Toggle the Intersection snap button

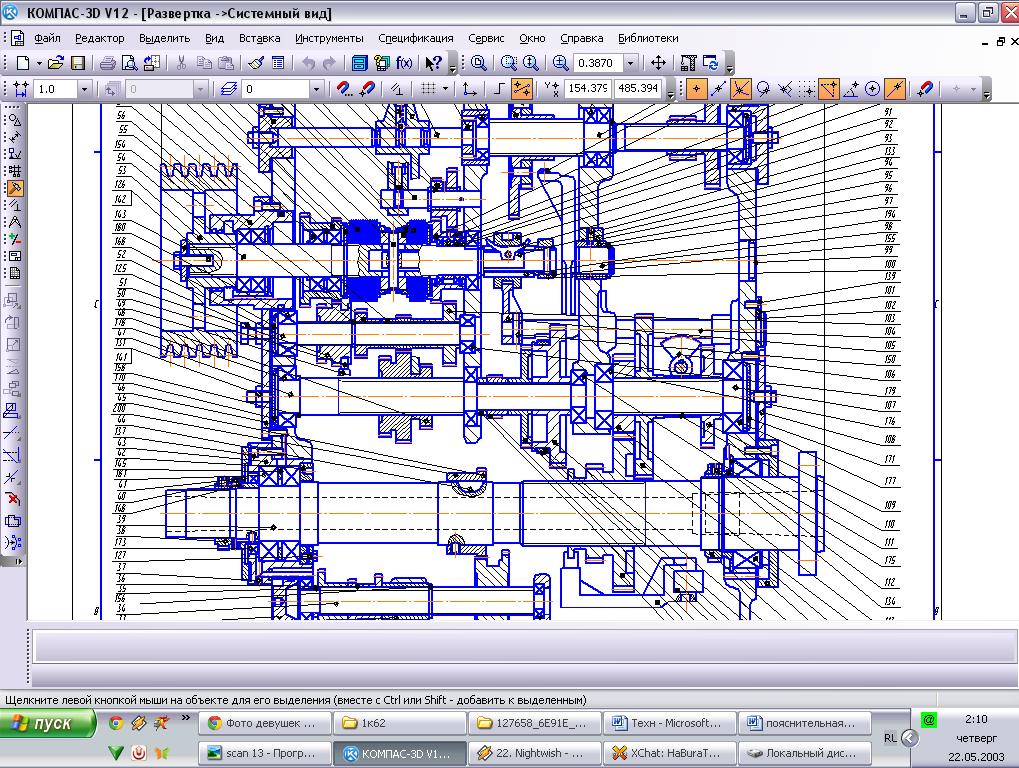coord(741,89)
